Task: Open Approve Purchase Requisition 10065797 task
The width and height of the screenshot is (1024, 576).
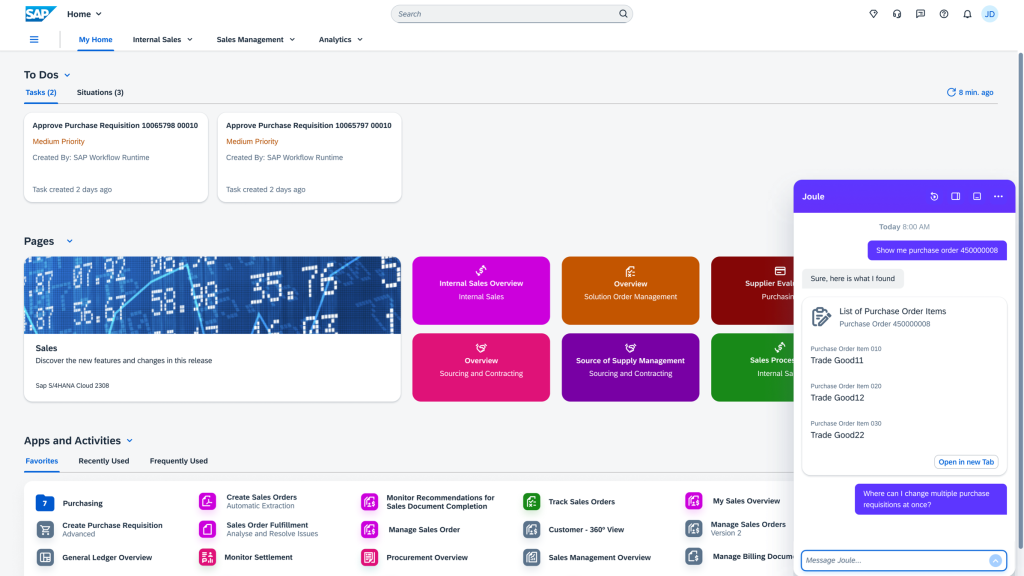Action: pos(309,157)
